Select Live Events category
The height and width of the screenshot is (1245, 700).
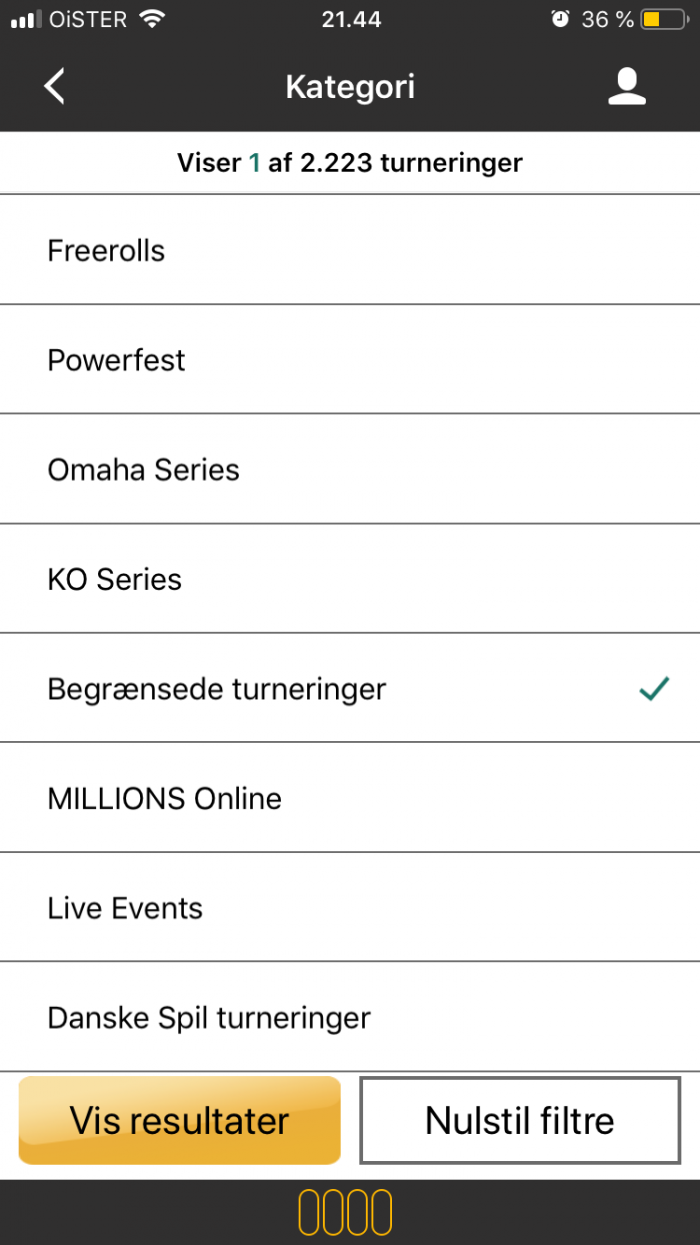350,908
